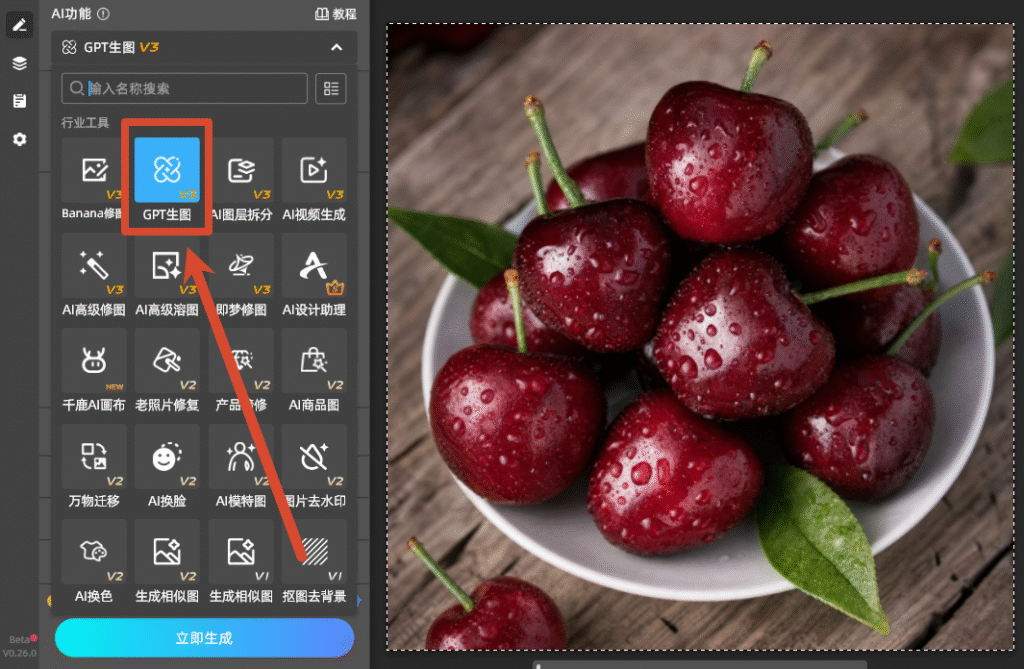Choose the AI换色 tool

coord(93,563)
